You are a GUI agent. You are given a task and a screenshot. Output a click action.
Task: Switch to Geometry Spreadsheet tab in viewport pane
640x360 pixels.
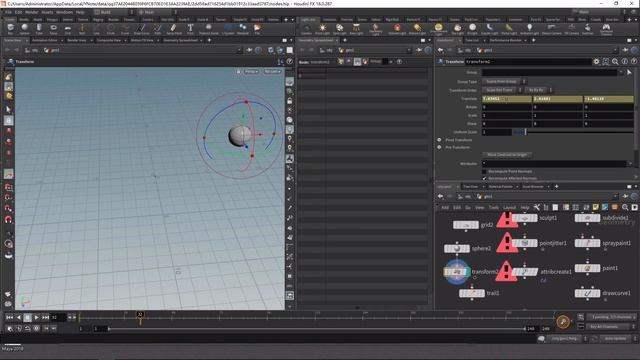180,40
